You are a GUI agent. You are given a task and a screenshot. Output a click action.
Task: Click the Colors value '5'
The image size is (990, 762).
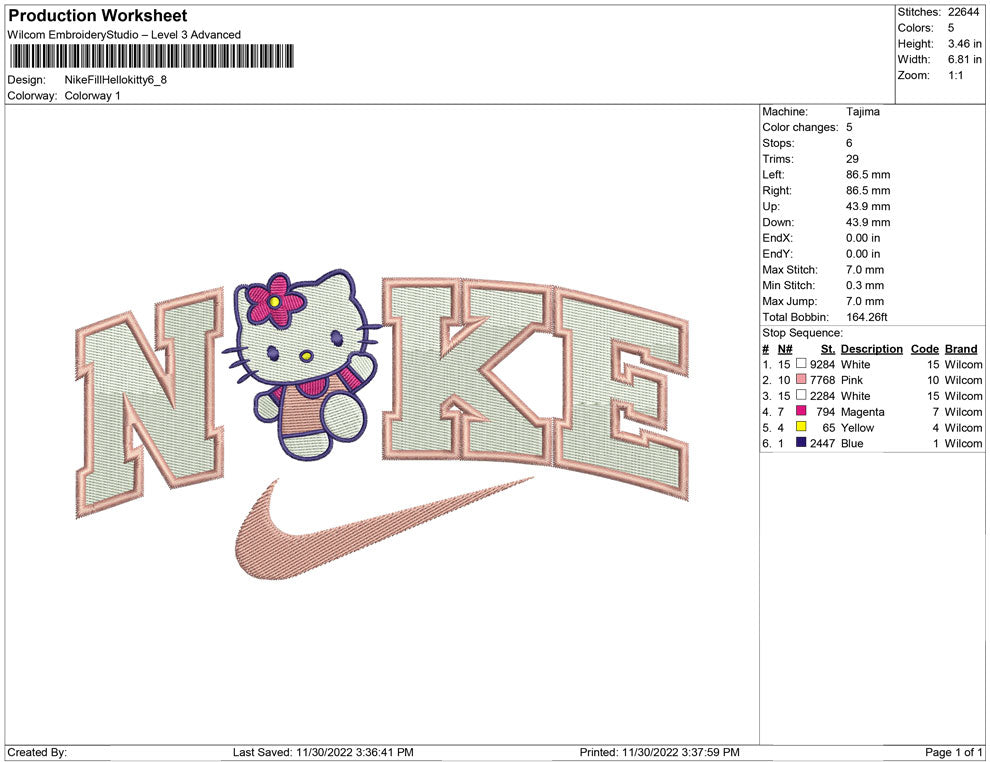[951, 28]
